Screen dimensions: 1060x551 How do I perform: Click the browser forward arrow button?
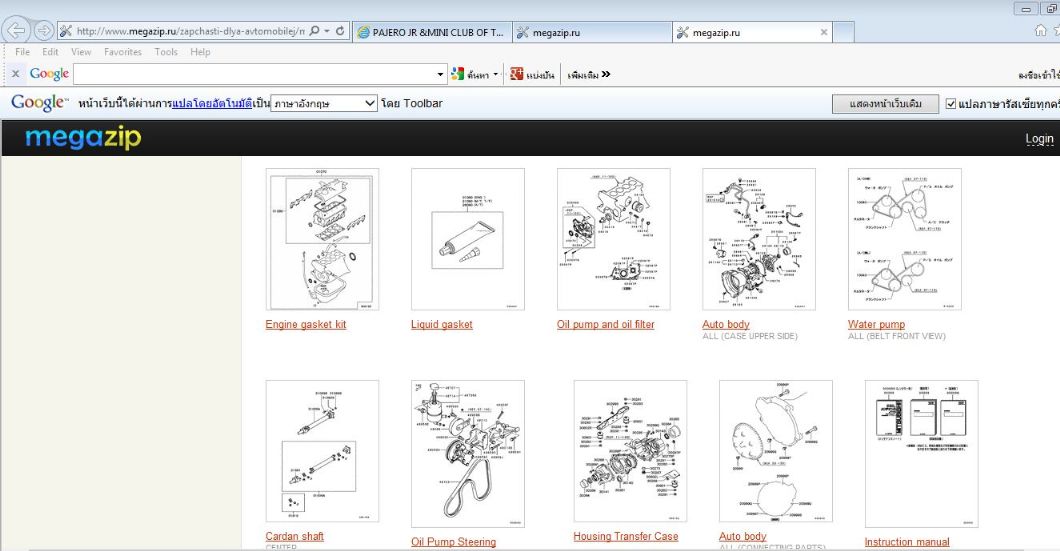pos(43,32)
